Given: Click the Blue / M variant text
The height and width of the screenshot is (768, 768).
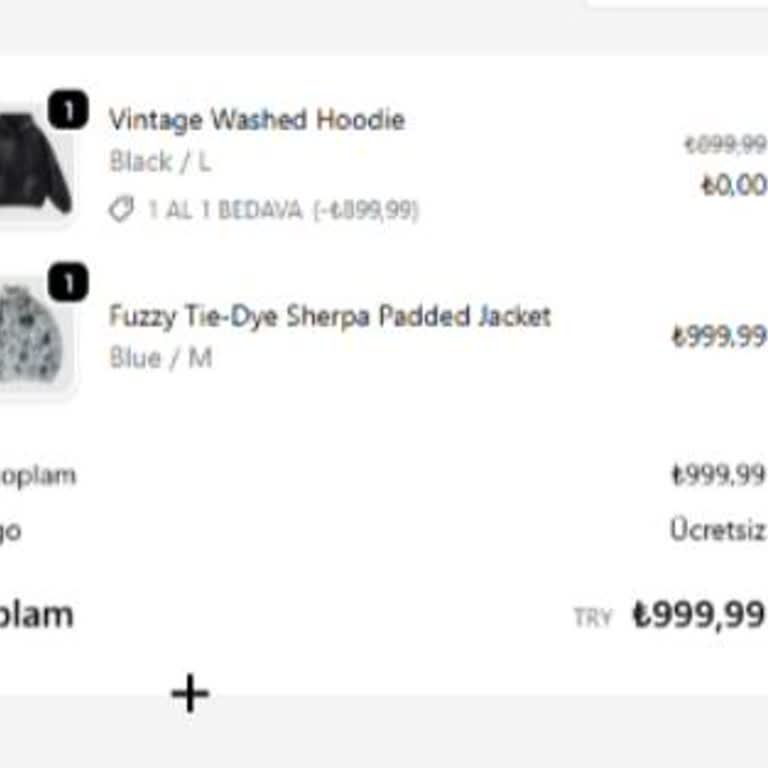Looking at the screenshot, I should 160,357.
